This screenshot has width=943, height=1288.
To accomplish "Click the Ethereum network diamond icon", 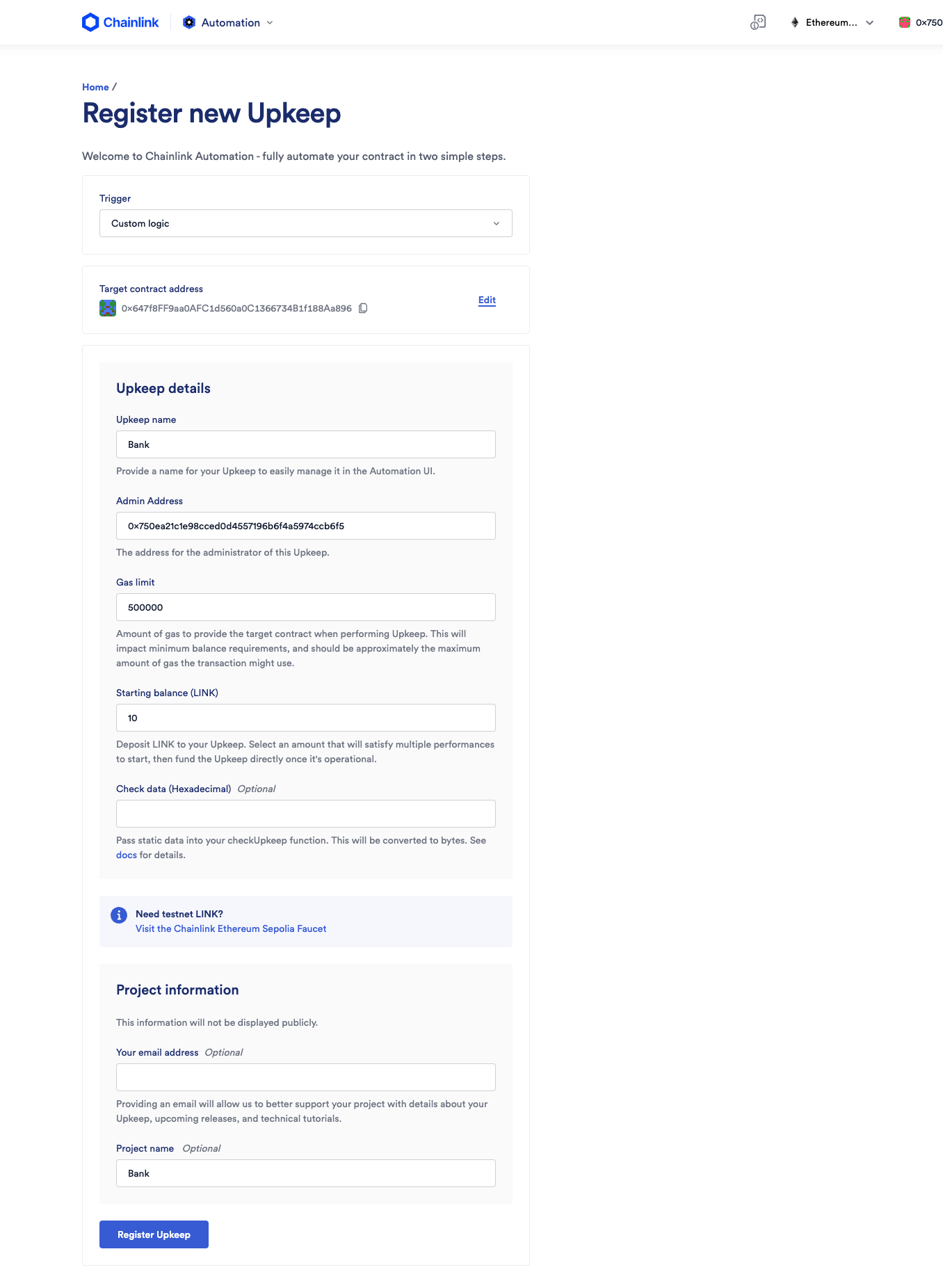I will coord(795,22).
